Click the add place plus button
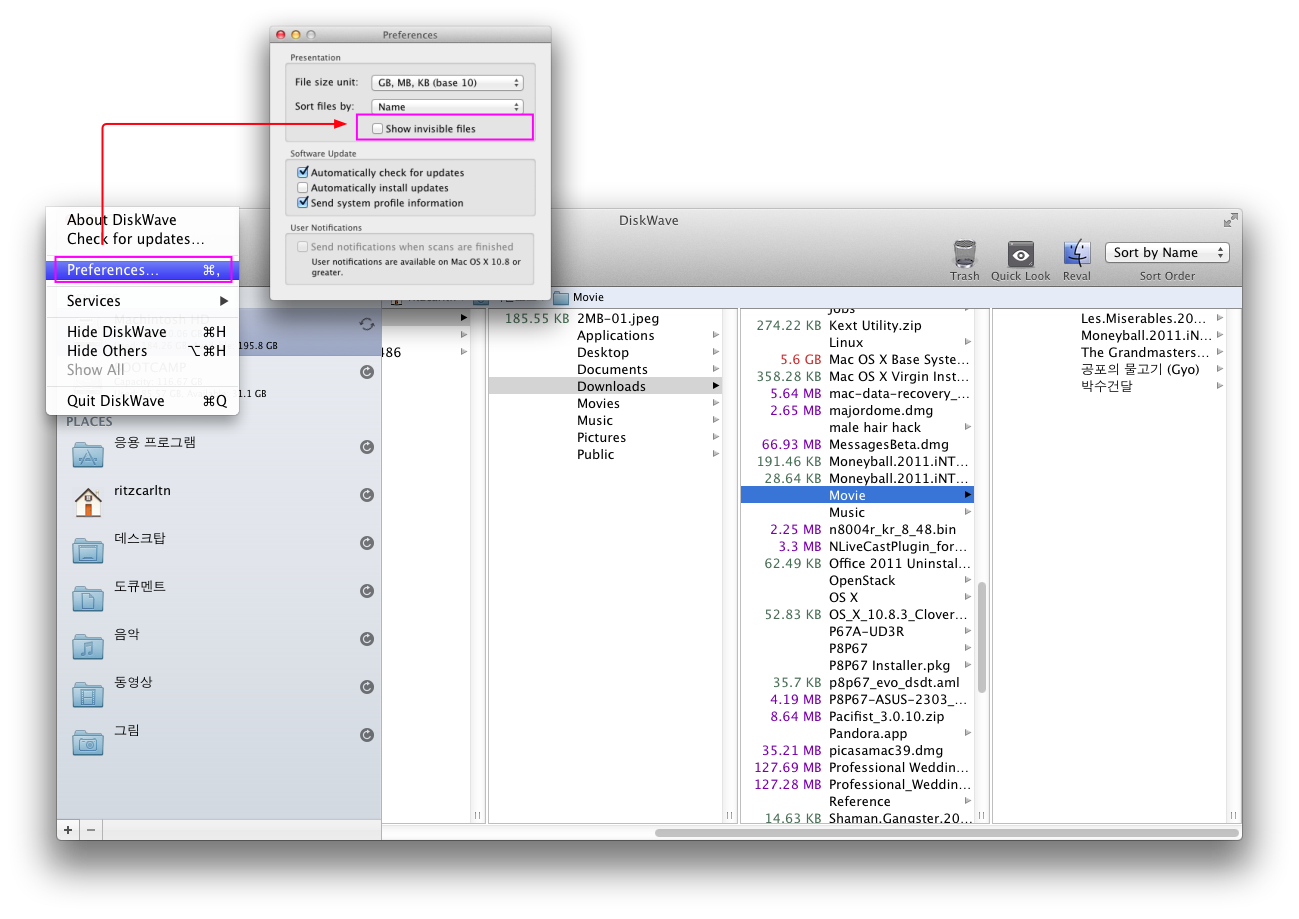The height and width of the screenshot is (919, 1299). click(x=68, y=830)
